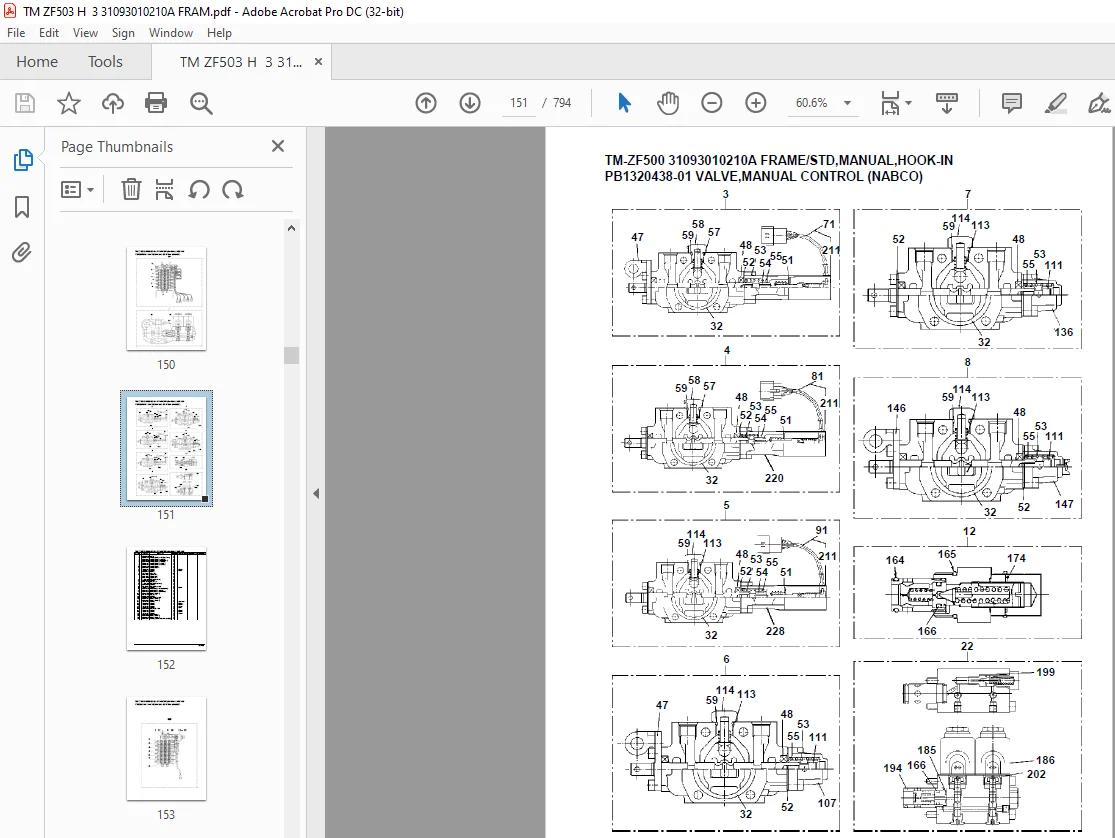Viewport: 1115px width, 838px height.
Task: Click the fit page scroll mode icon
Action: click(x=890, y=103)
